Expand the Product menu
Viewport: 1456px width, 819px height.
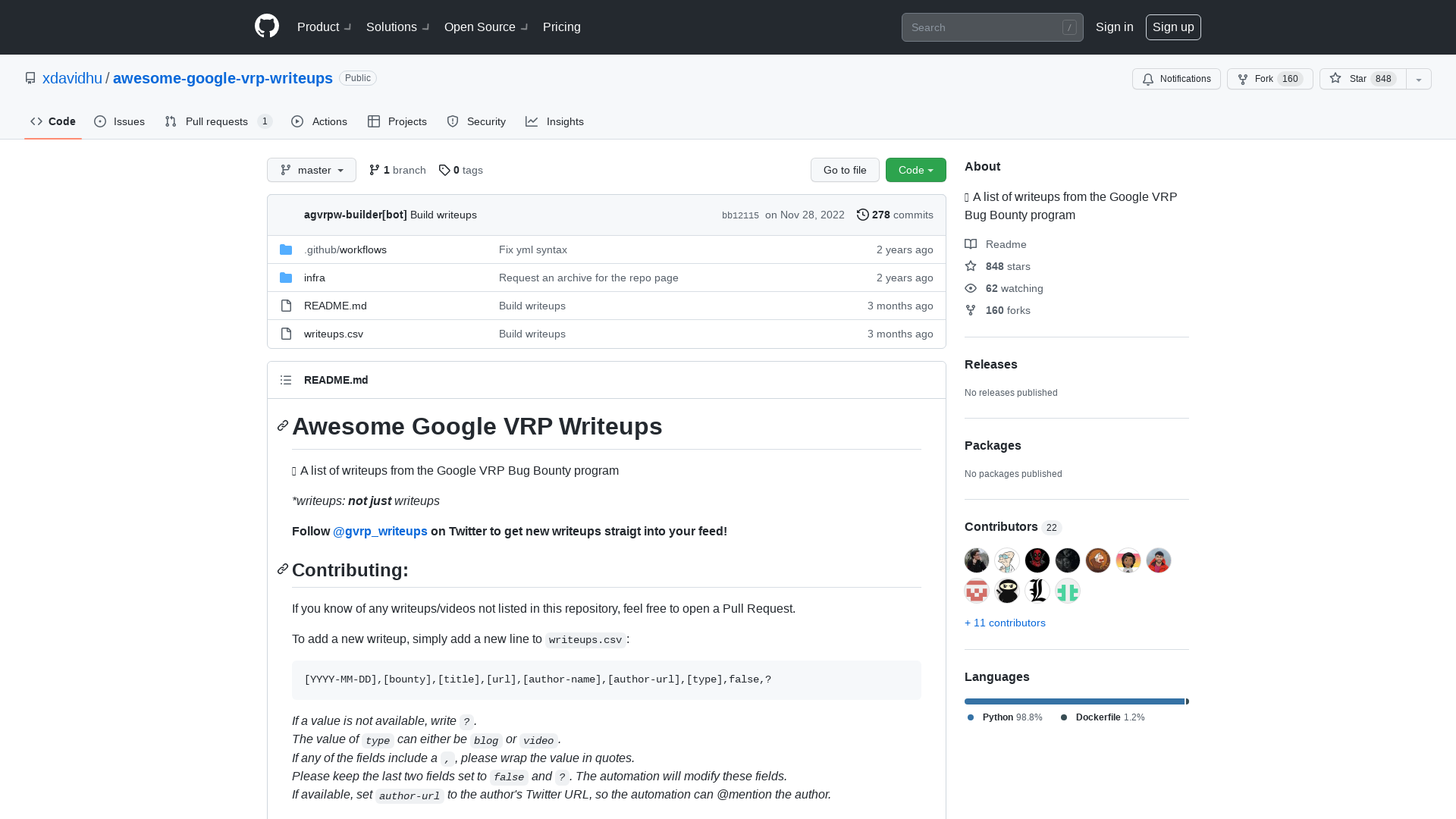(324, 27)
